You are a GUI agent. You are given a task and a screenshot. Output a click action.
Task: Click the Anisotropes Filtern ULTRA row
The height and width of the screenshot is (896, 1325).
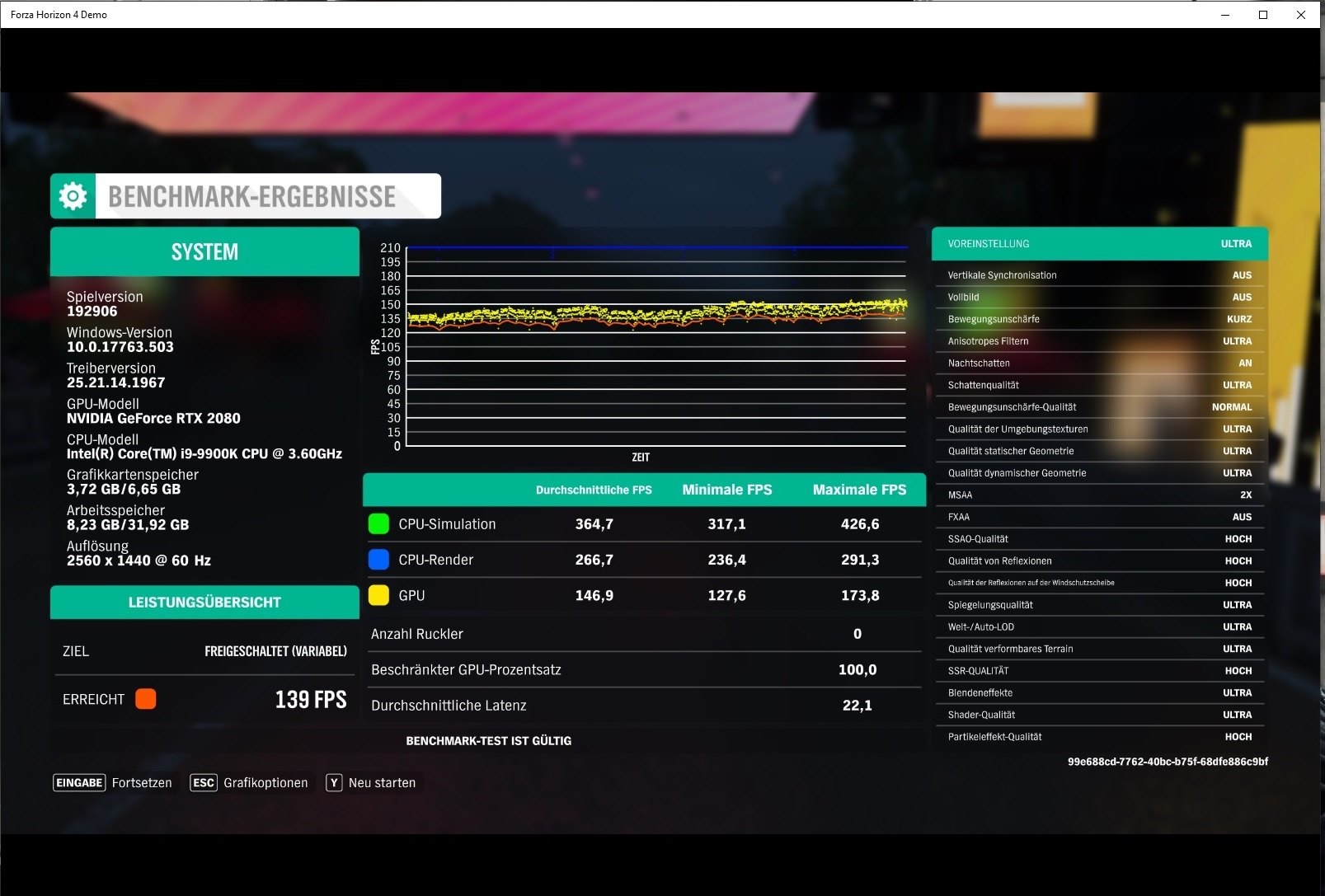[x=1100, y=341]
